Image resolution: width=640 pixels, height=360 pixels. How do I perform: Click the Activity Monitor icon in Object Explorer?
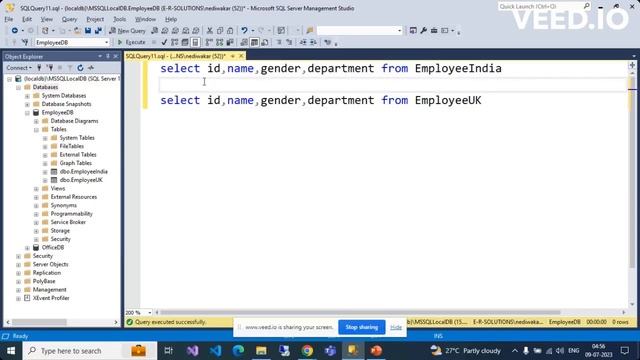pyautogui.click(x=91, y=68)
